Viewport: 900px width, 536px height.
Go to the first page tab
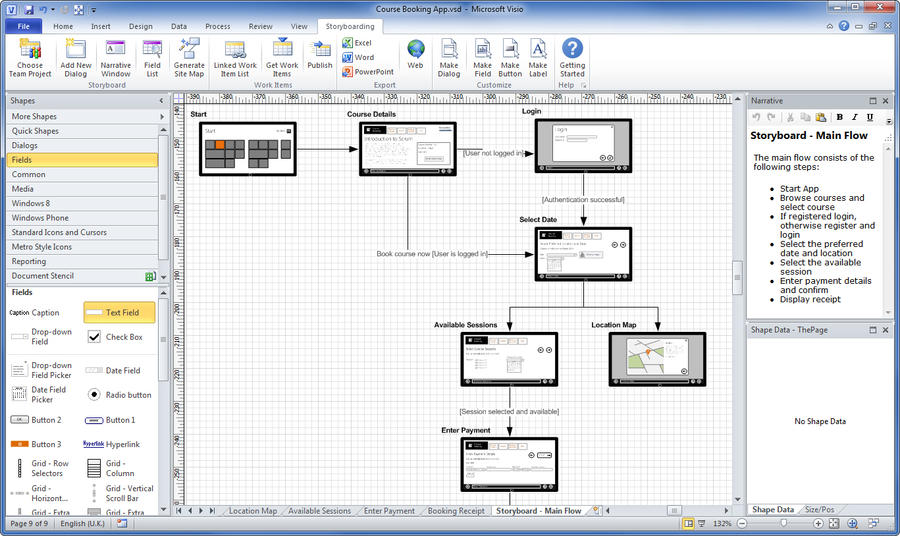point(179,510)
